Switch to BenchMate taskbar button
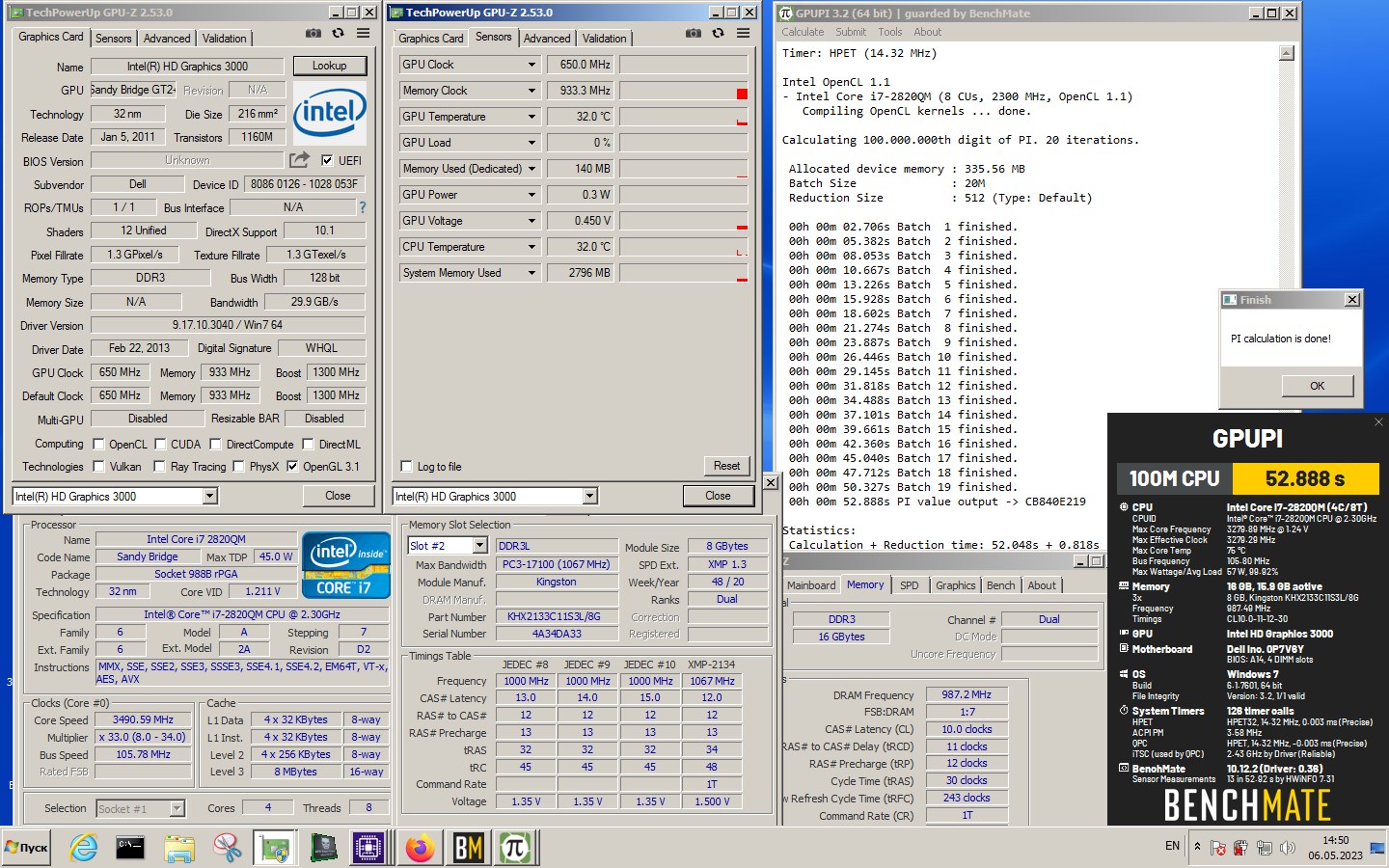This screenshot has height=868, width=1389. tap(468, 848)
